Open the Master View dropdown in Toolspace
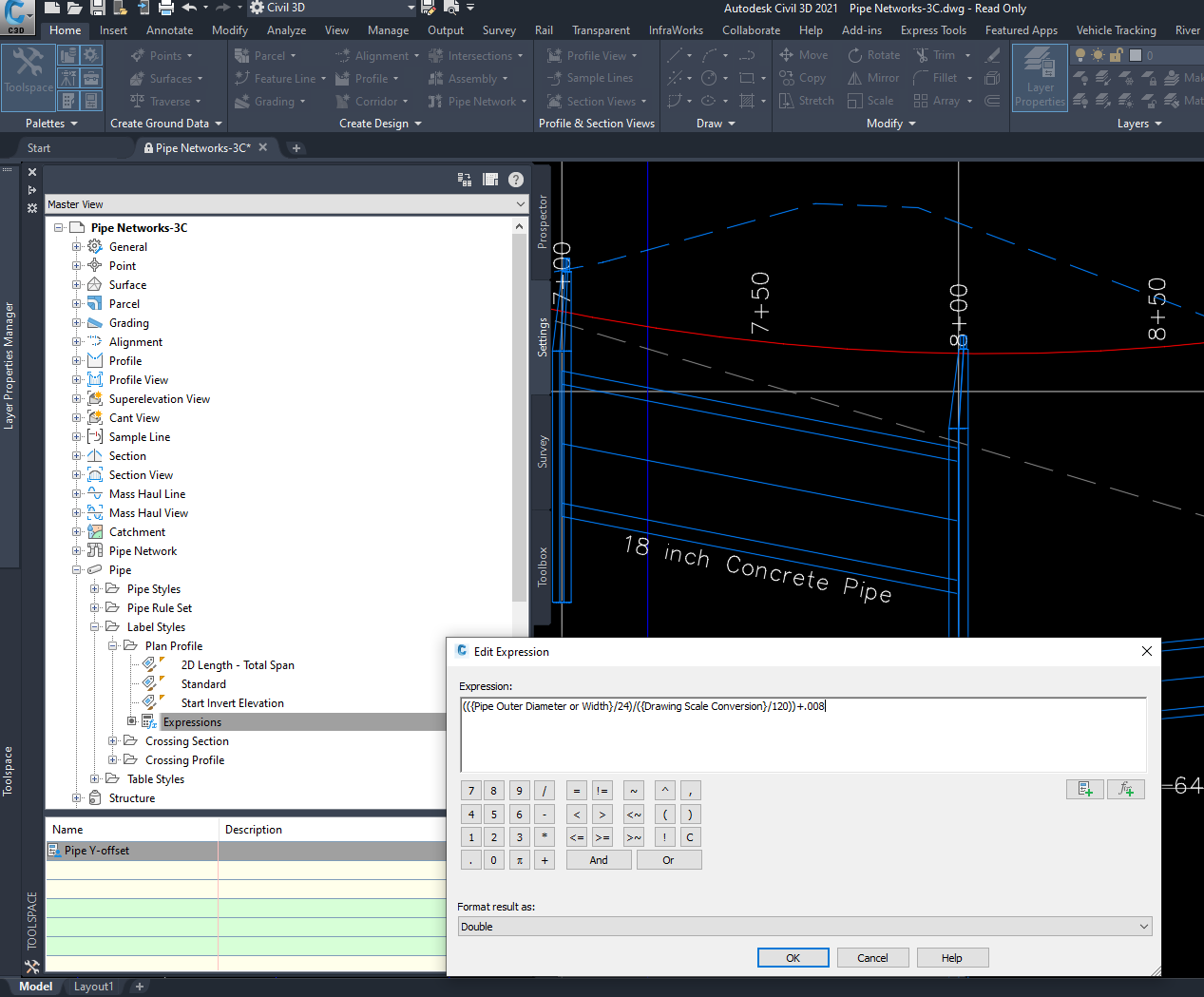 tap(519, 203)
